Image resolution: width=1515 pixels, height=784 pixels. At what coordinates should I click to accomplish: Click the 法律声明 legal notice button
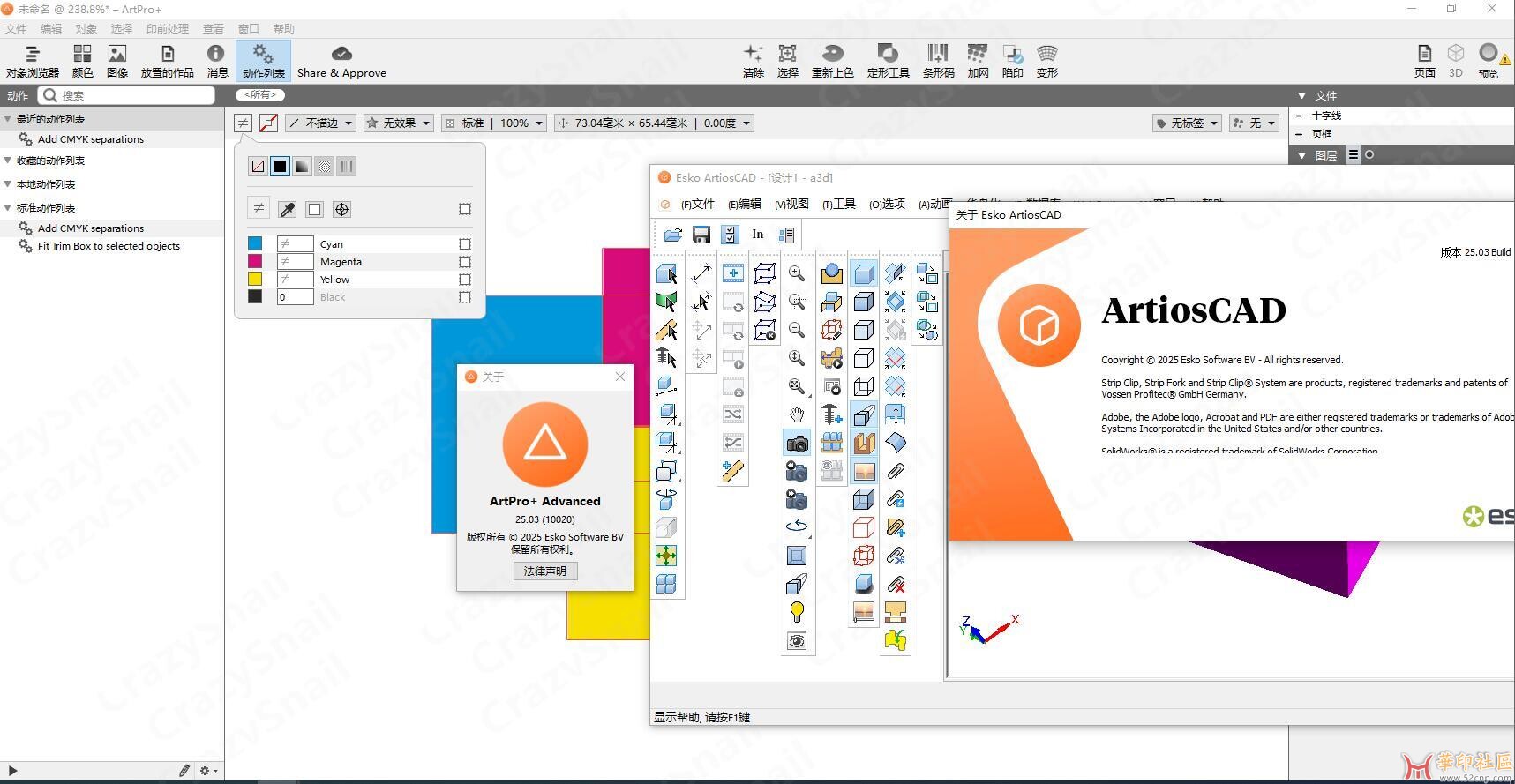point(545,571)
